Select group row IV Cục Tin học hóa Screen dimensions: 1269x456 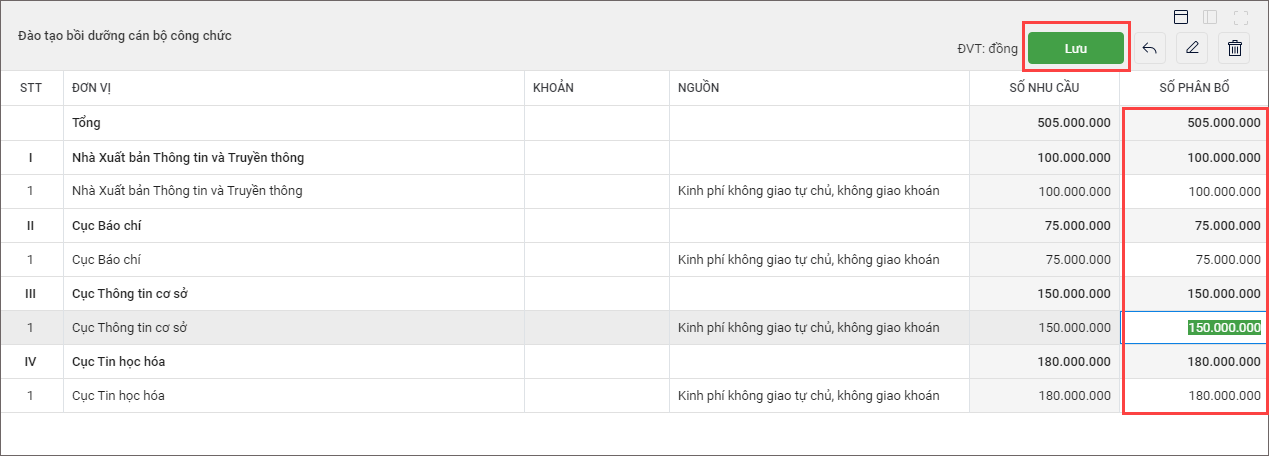coord(118,361)
